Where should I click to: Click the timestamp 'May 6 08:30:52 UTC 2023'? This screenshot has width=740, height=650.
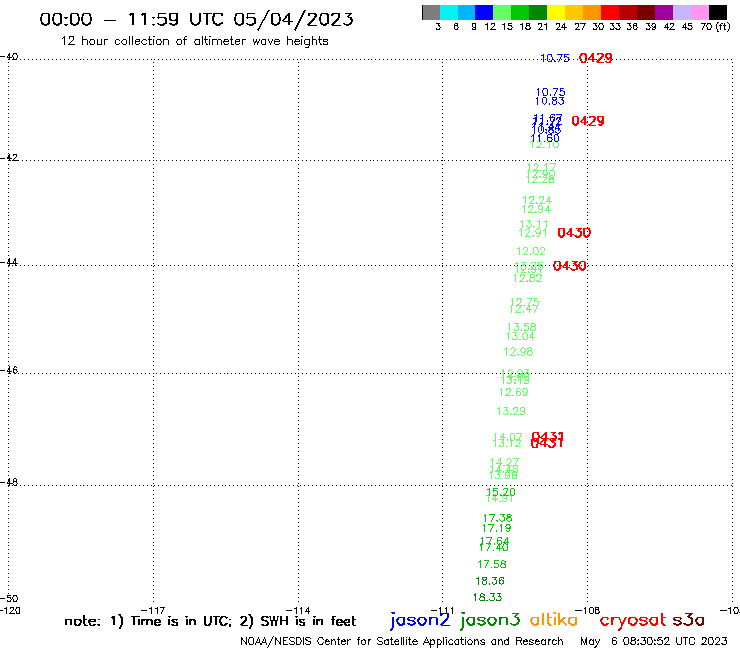click(x=654, y=642)
